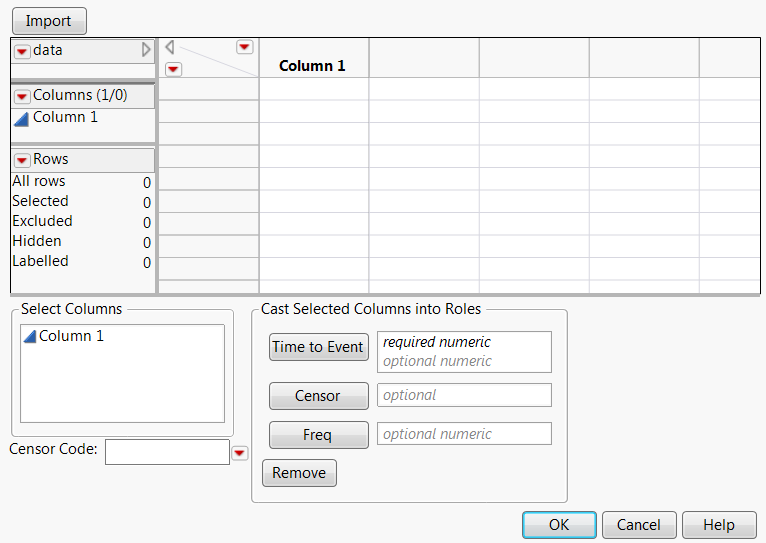Click the column options red triangle in grid corner
Image resolution: width=766 pixels, height=543 pixels.
[244, 47]
